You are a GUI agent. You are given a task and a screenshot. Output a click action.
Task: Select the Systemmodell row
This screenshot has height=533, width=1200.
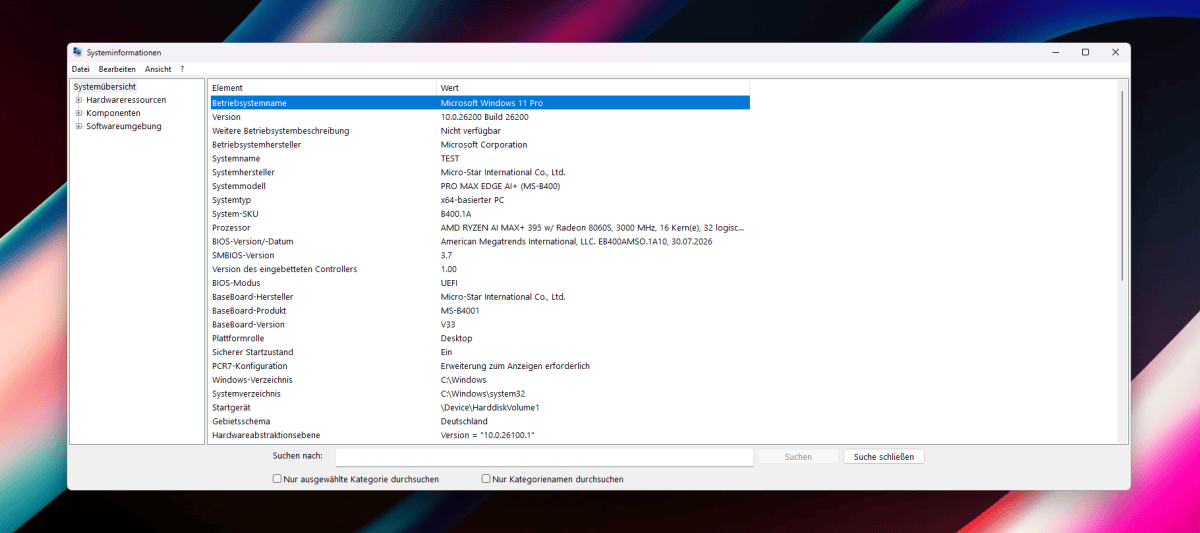[x=479, y=186]
